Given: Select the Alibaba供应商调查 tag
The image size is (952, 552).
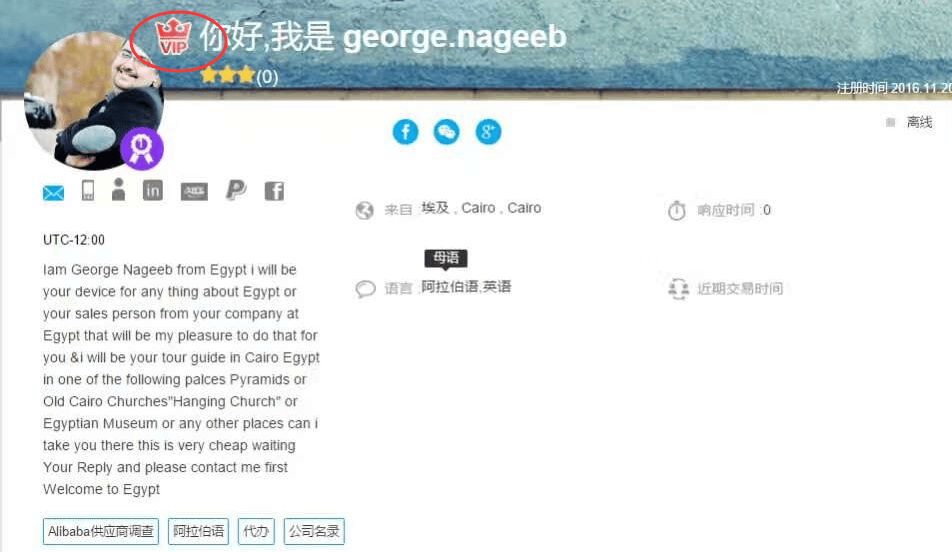Looking at the screenshot, I should (101, 531).
